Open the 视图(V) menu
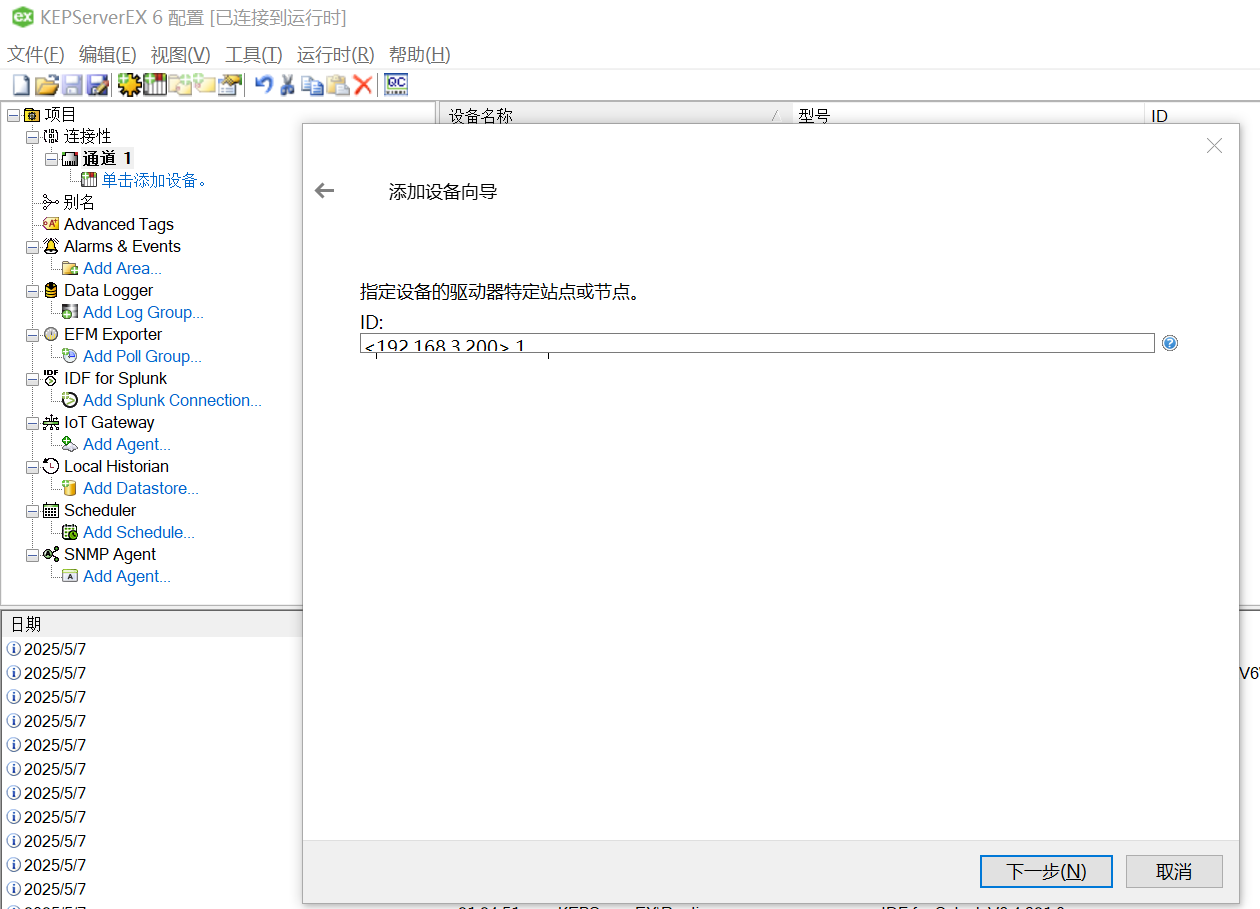 [x=181, y=54]
